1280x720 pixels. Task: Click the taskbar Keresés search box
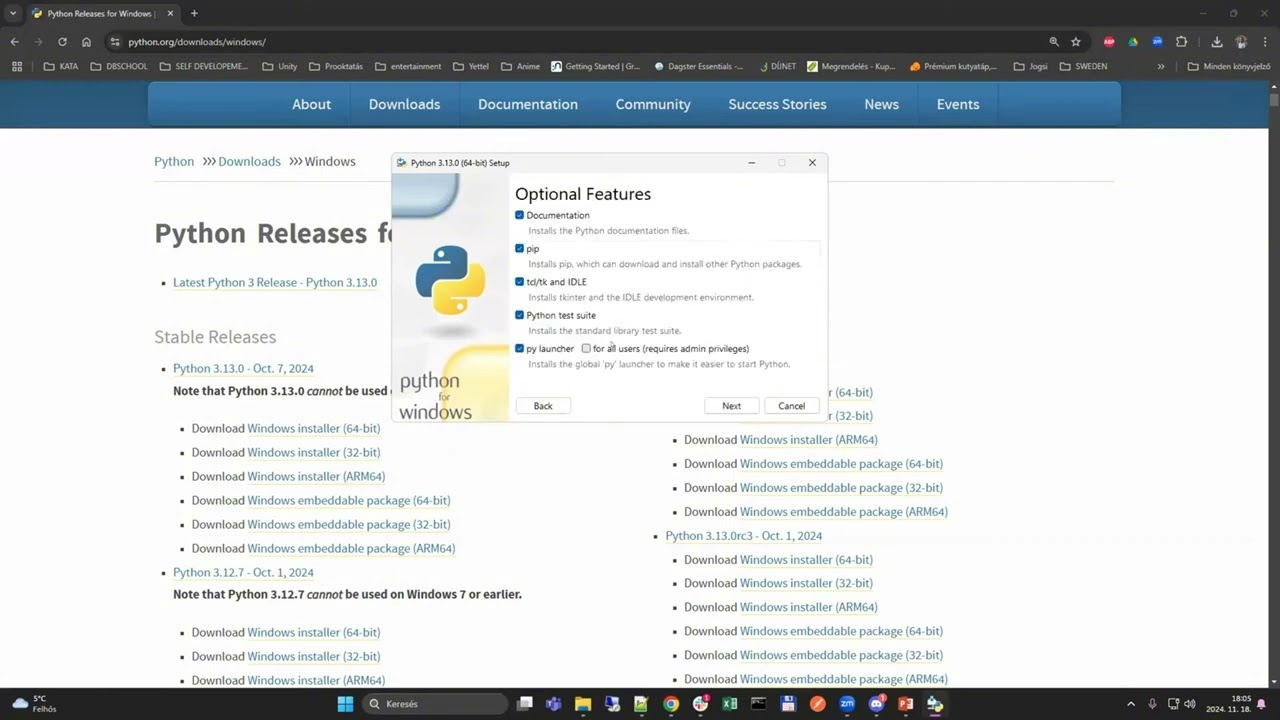[434, 704]
